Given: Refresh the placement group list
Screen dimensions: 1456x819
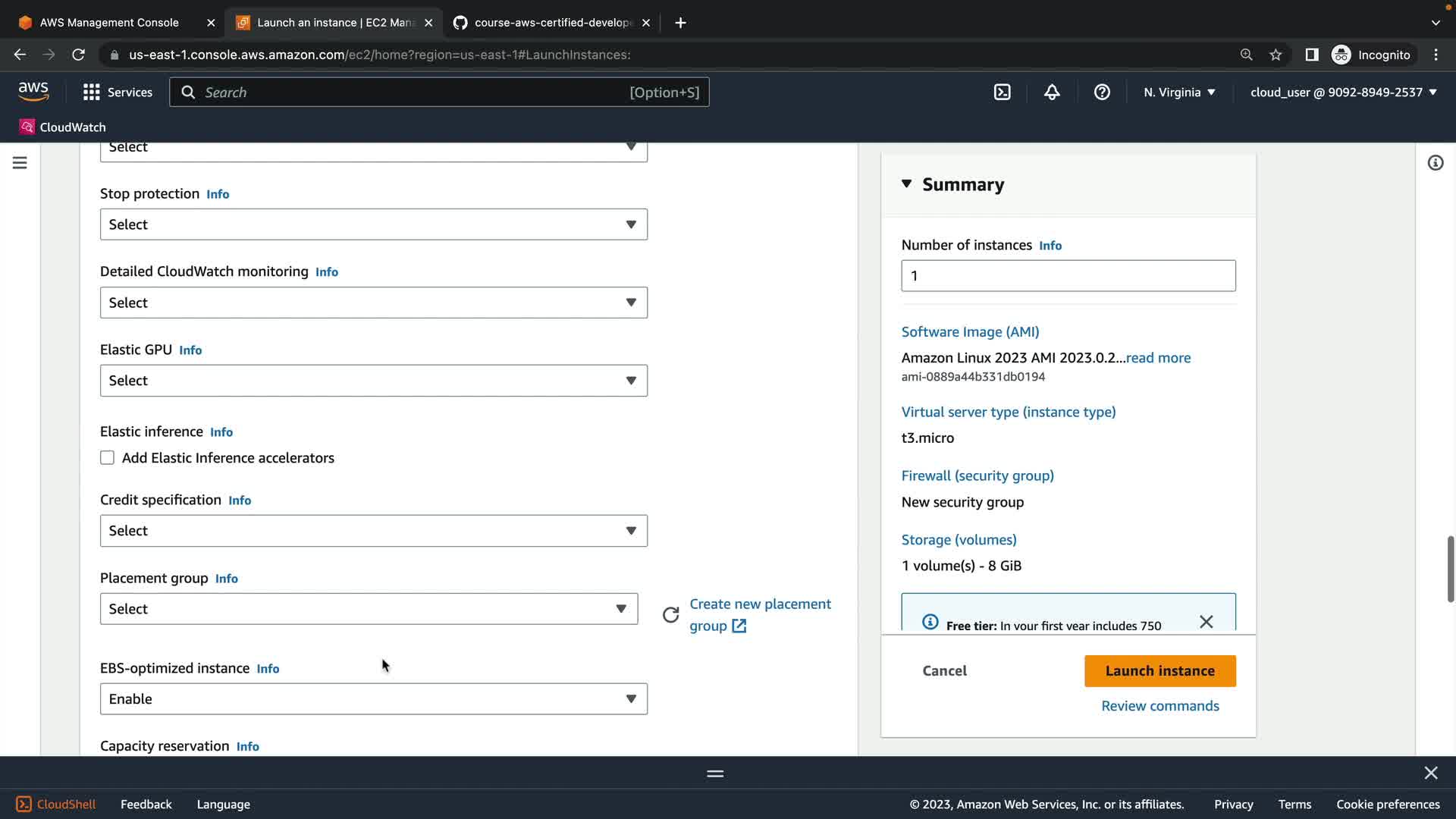Looking at the screenshot, I should [x=670, y=615].
